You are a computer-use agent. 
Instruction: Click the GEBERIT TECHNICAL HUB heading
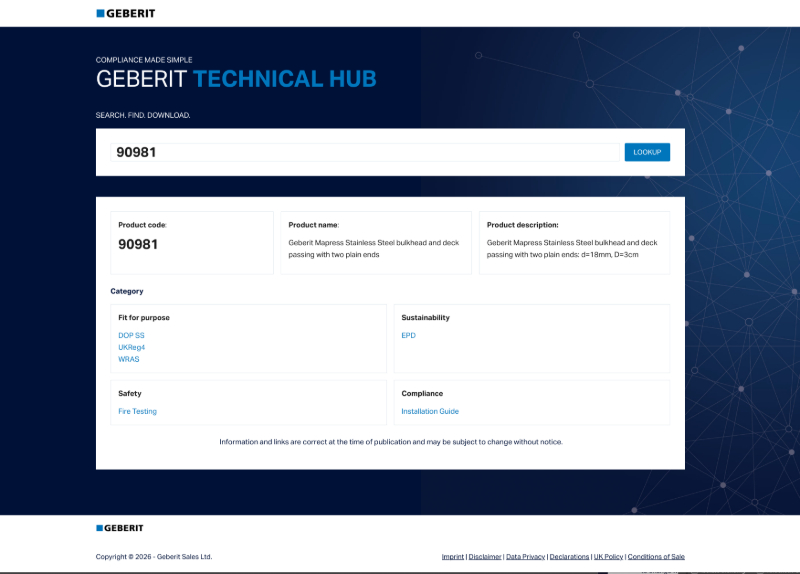coord(236,79)
